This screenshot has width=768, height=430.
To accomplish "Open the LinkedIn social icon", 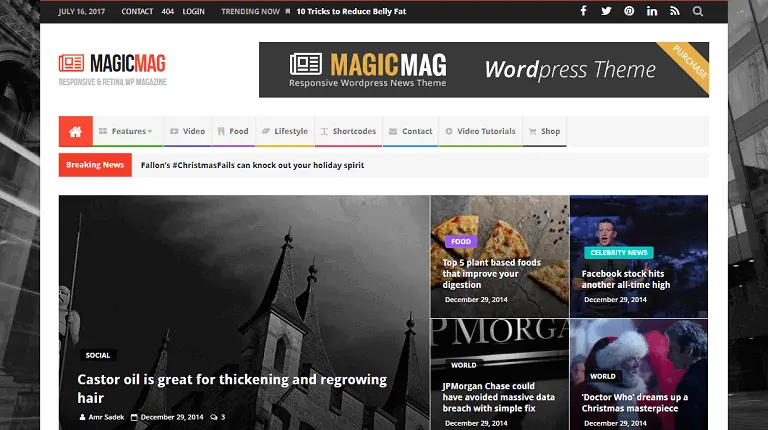I will tap(651, 11).
